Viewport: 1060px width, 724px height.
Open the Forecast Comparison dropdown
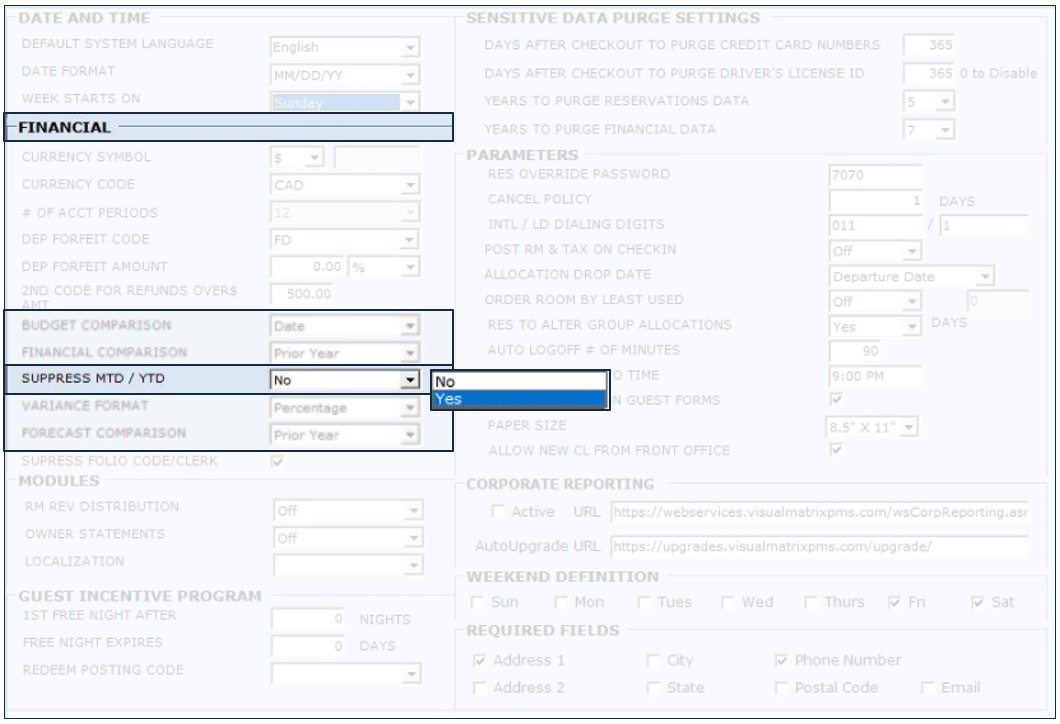pos(409,435)
